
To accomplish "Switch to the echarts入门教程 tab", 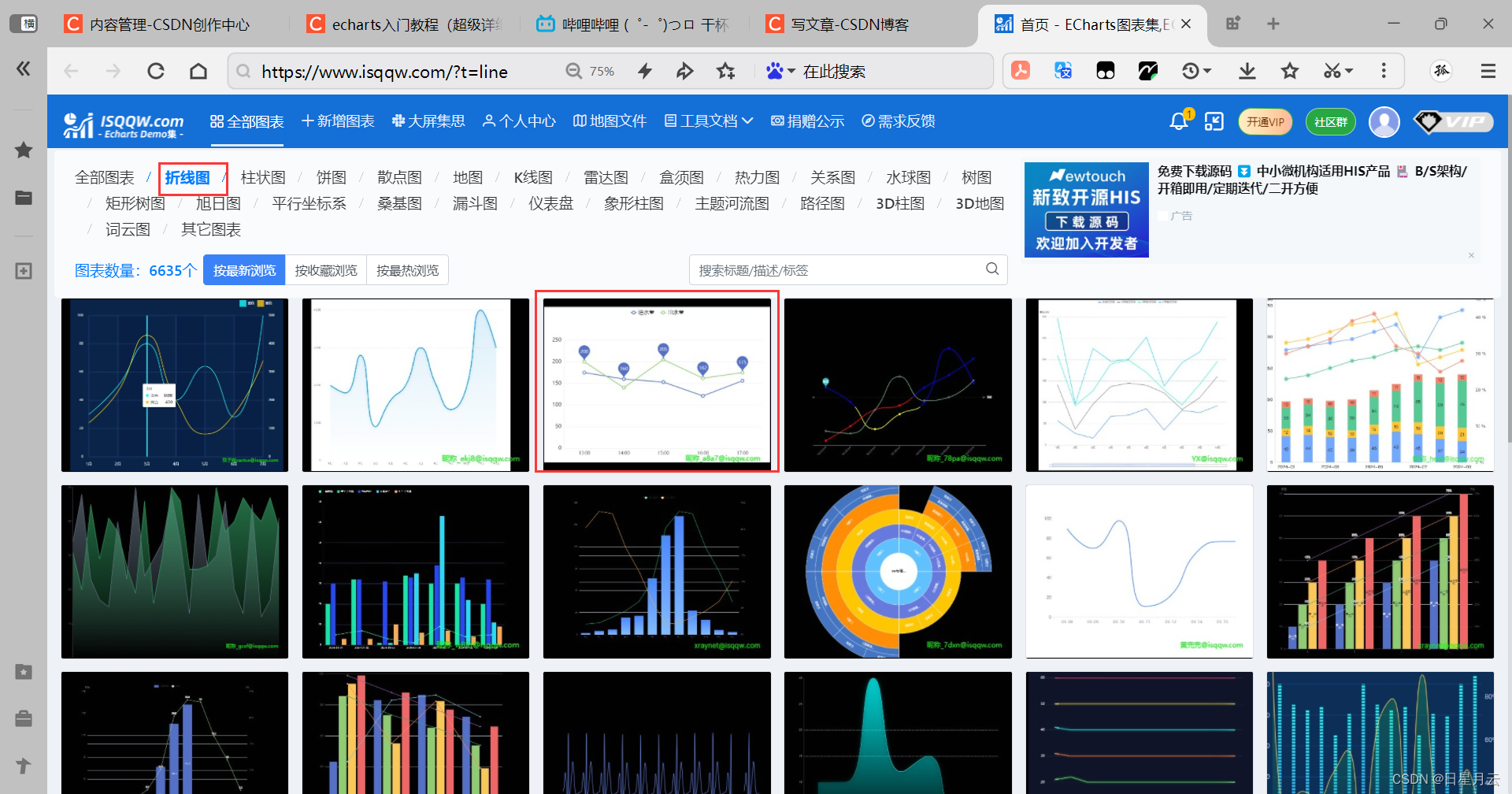I will click(406, 24).
